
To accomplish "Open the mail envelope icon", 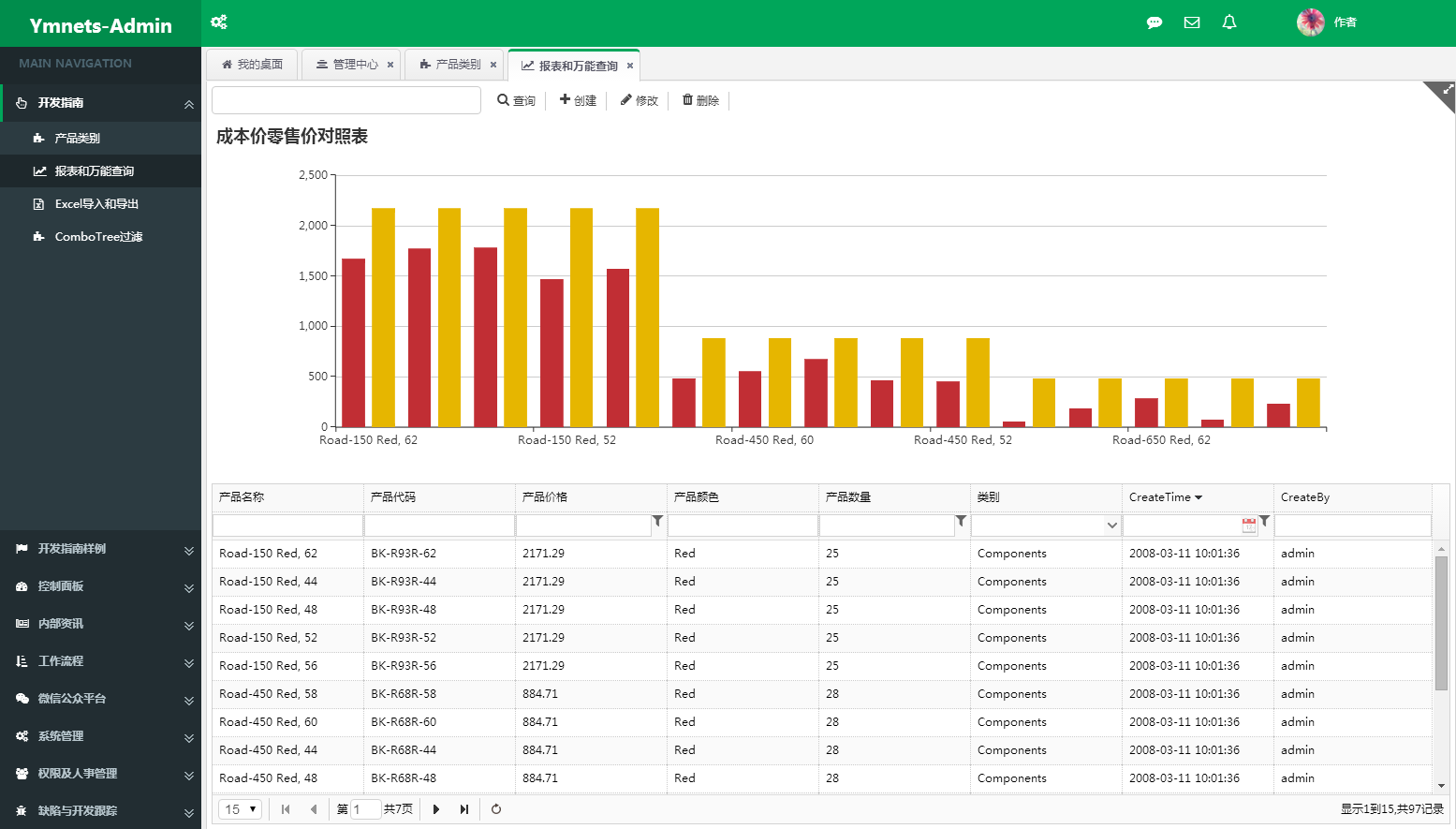I will pos(1192,22).
